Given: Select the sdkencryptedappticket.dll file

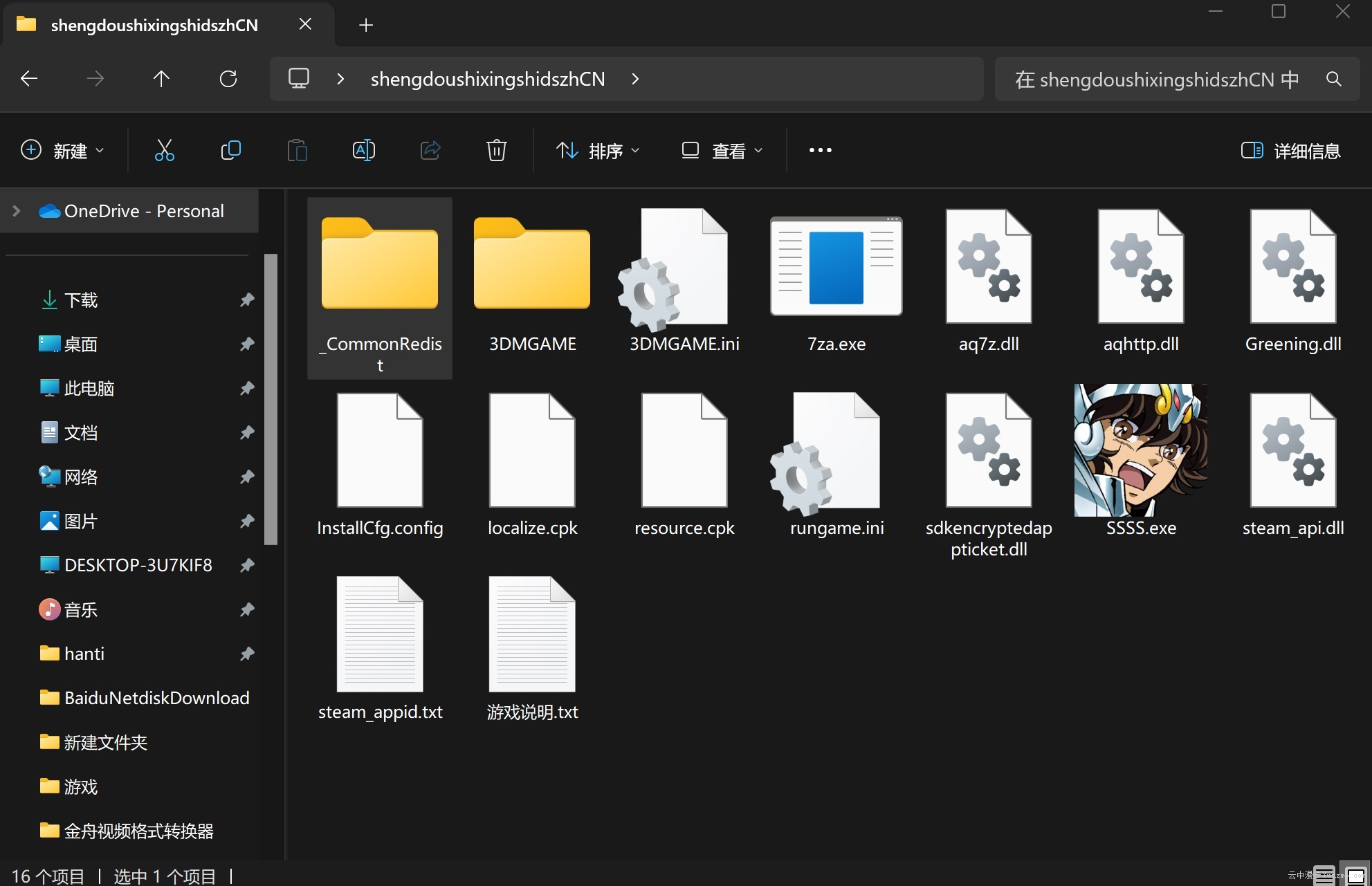Looking at the screenshot, I should click(989, 476).
